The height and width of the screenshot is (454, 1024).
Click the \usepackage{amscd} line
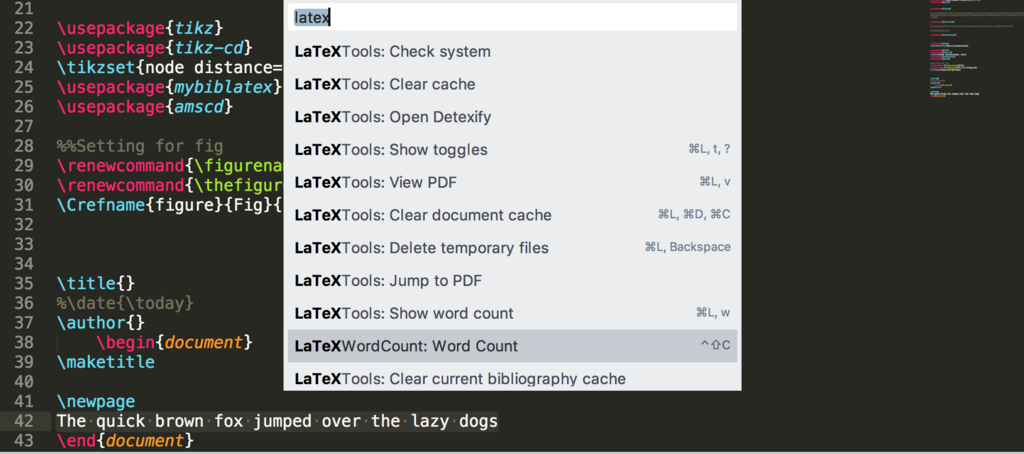point(144,106)
